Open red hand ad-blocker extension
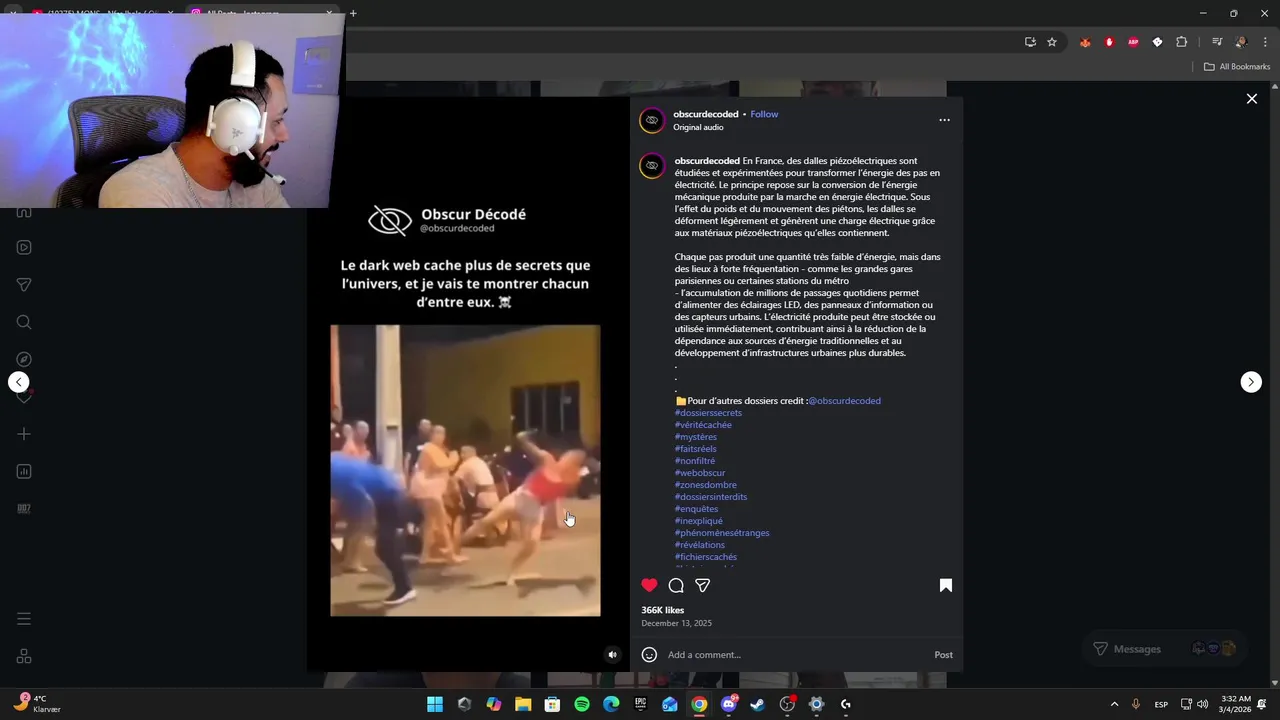This screenshot has width=1280, height=720. pyautogui.click(x=1109, y=42)
